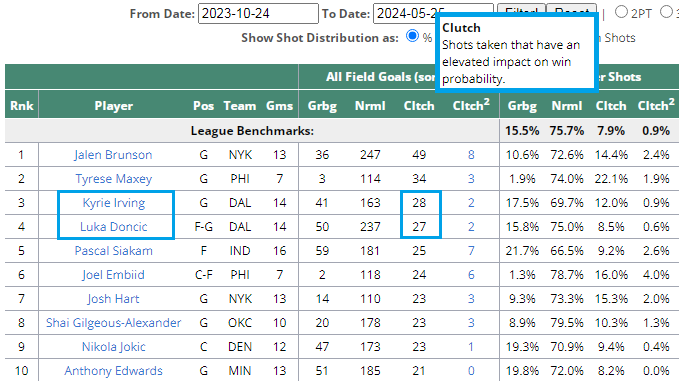Sort table by Player column header
This screenshot has width=679, height=381.
pos(114,106)
